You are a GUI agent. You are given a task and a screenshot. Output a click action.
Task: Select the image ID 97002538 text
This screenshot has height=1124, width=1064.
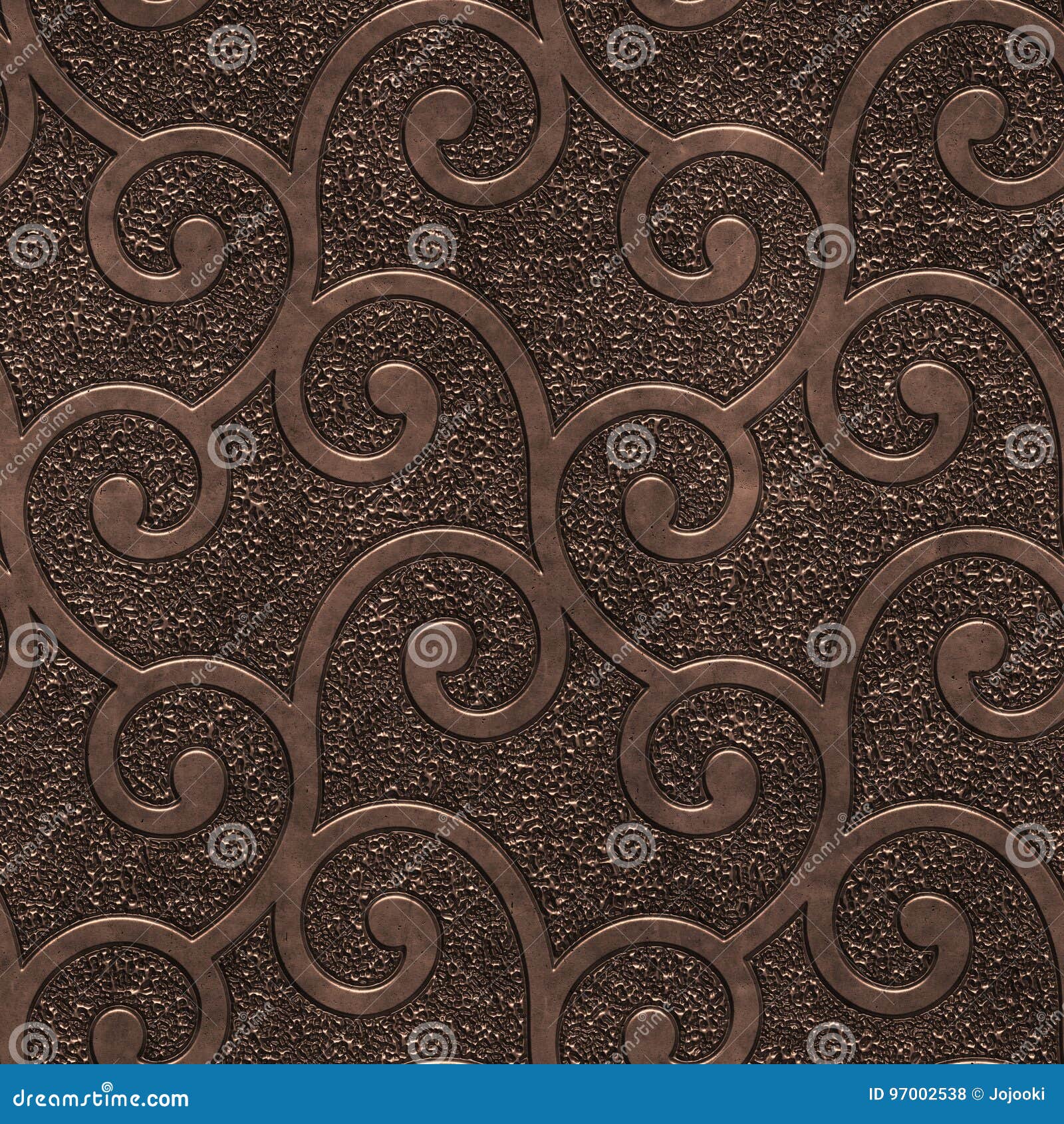pos(918,1093)
